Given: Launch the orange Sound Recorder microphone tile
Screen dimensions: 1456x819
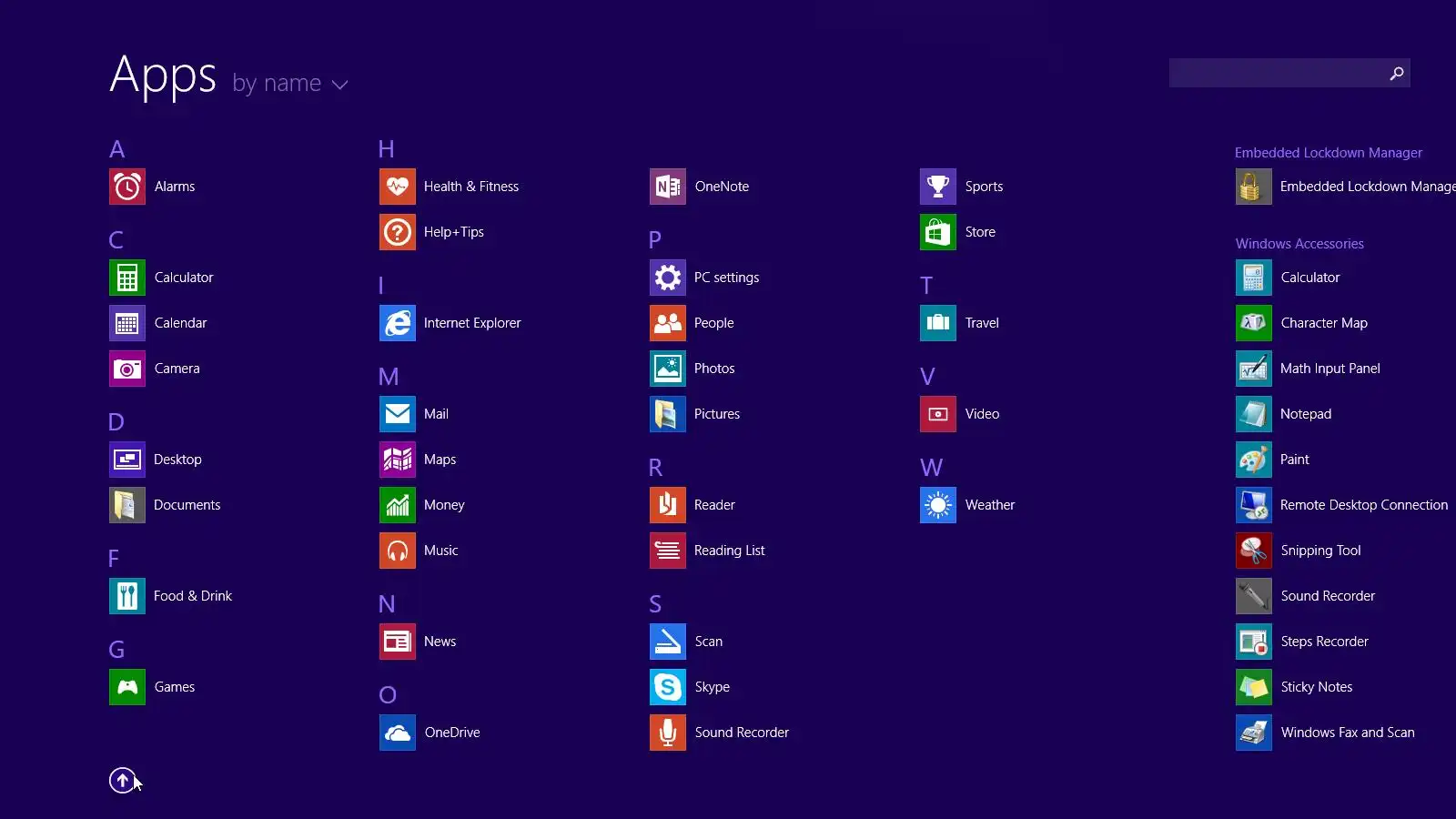Looking at the screenshot, I should click(668, 733).
